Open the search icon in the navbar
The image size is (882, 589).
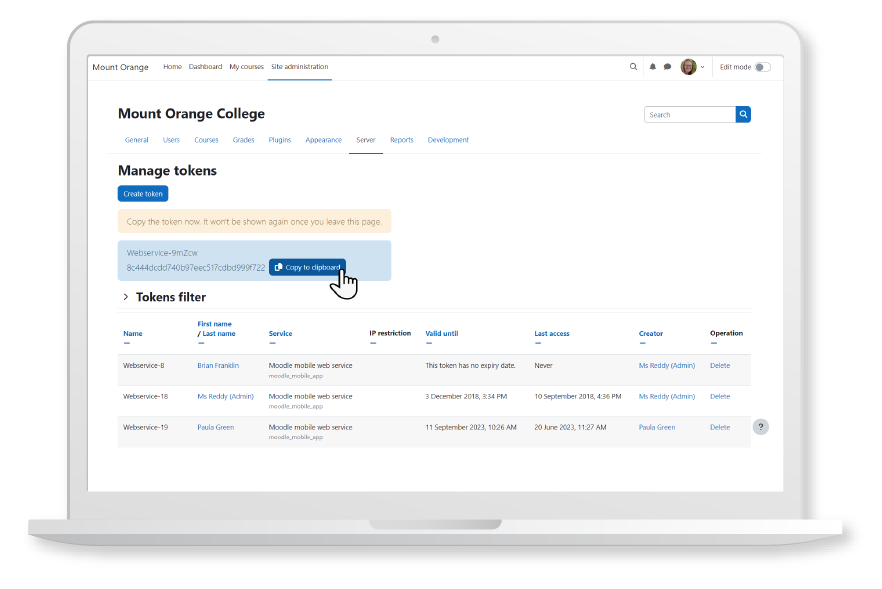[x=633, y=66]
